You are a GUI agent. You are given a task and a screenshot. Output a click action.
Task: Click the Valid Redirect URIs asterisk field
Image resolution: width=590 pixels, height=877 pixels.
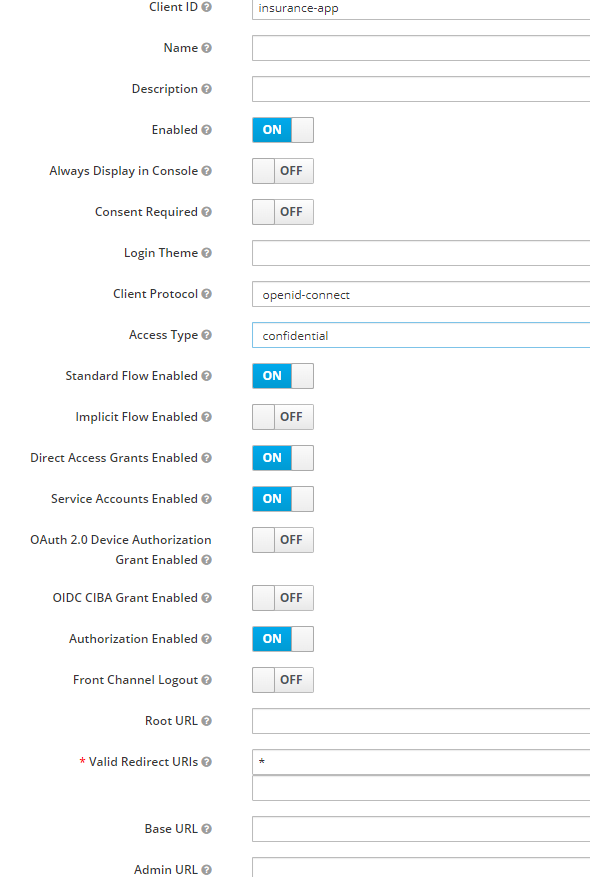[421, 762]
